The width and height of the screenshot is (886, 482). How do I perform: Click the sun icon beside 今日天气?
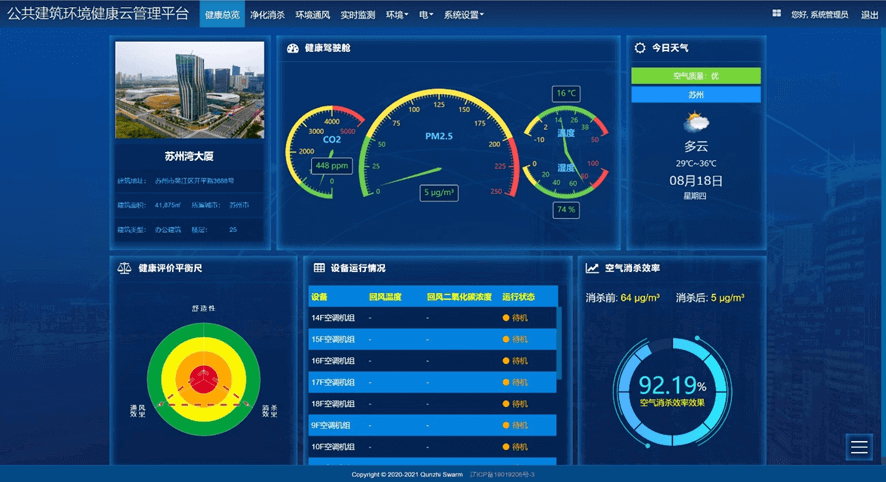[640, 47]
